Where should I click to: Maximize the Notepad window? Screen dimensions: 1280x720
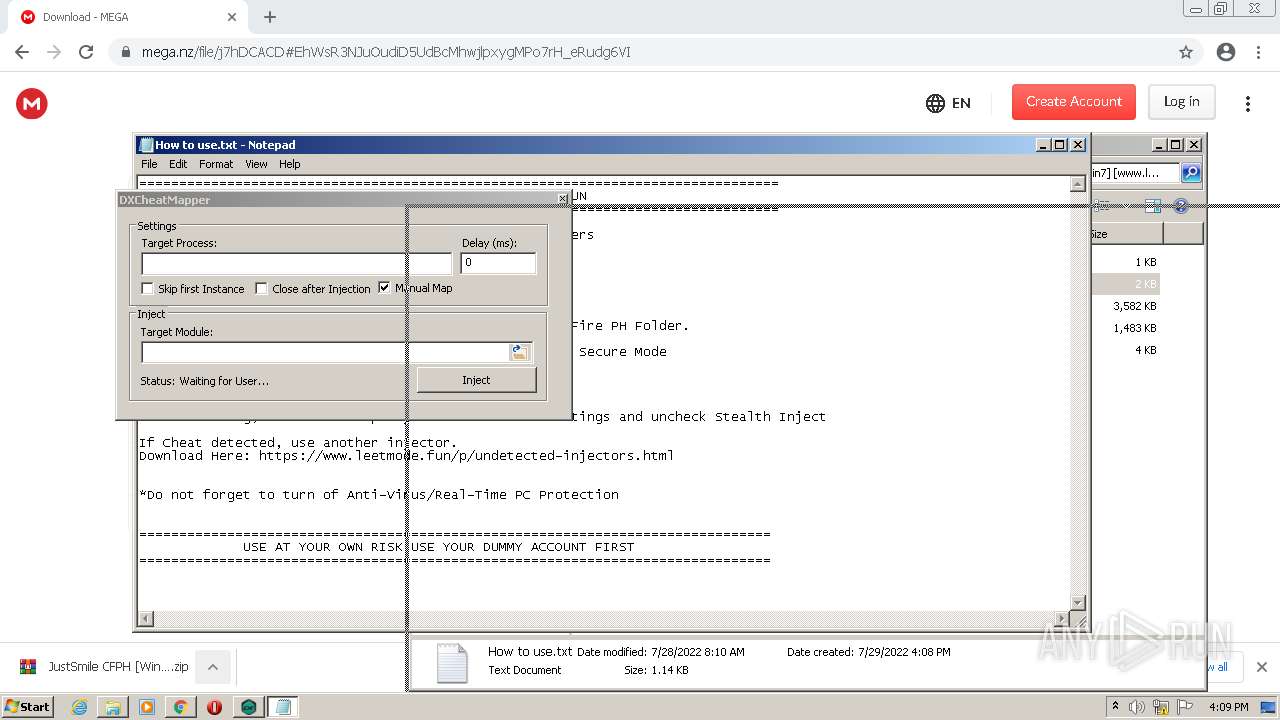(1060, 145)
